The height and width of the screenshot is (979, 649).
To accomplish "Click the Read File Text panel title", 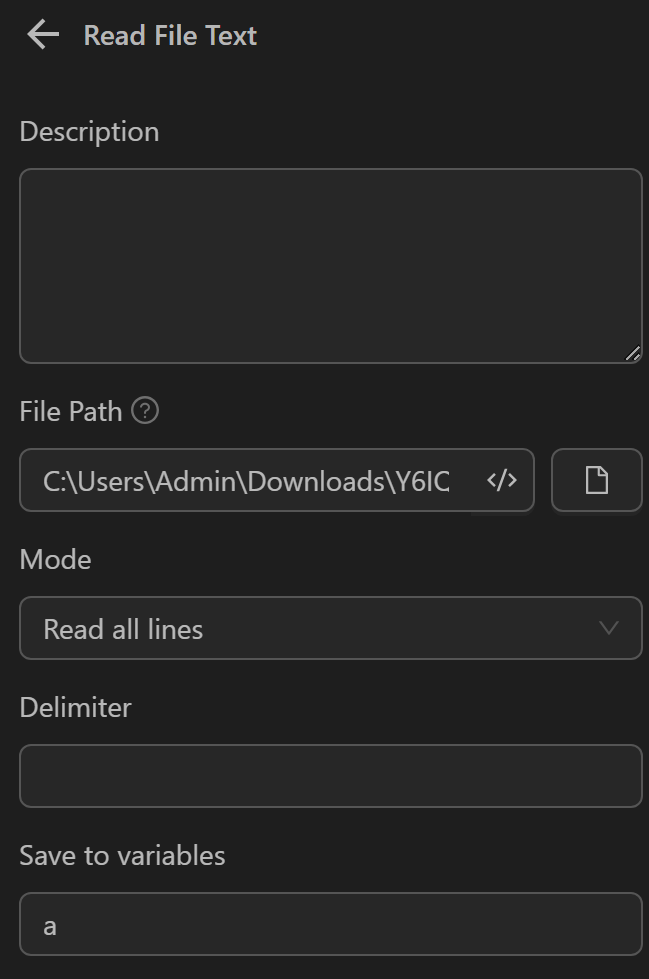I will (170, 36).
